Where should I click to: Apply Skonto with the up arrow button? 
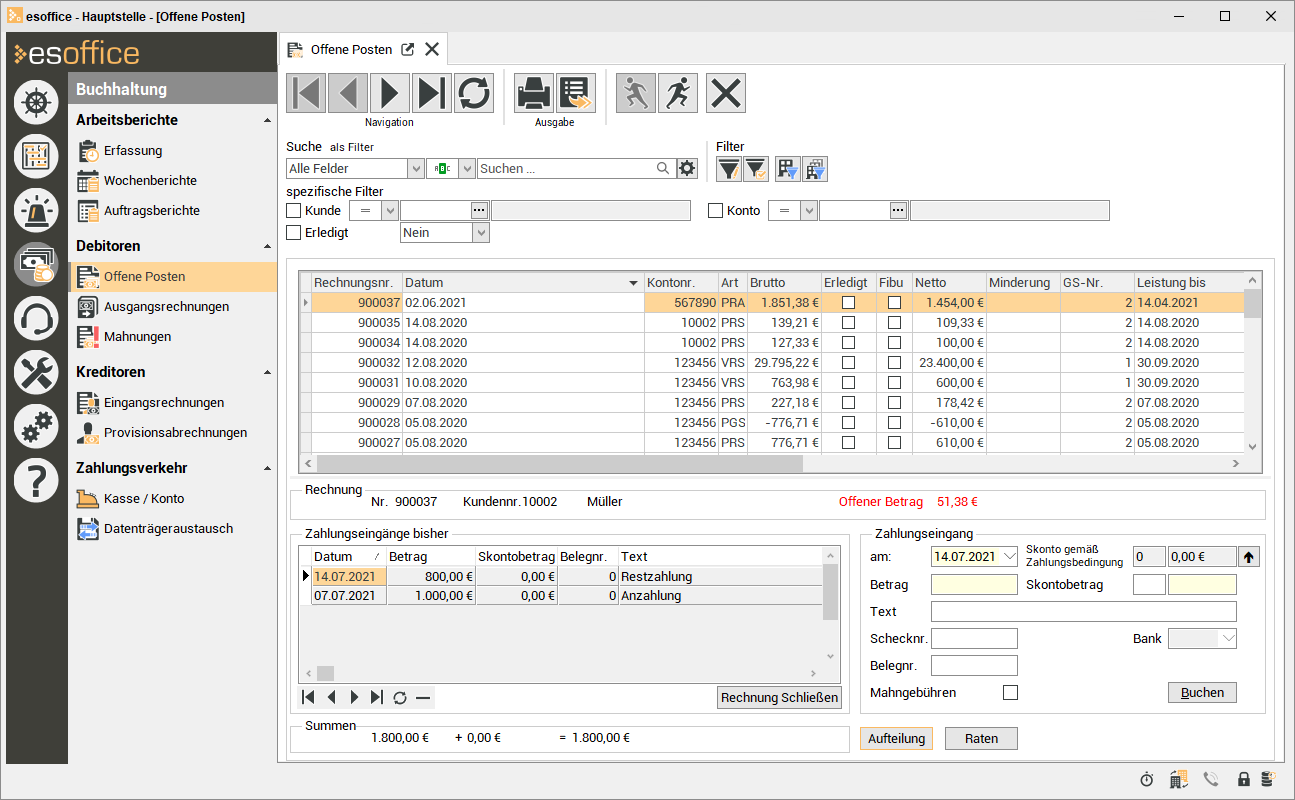pyautogui.click(x=1249, y=557)
